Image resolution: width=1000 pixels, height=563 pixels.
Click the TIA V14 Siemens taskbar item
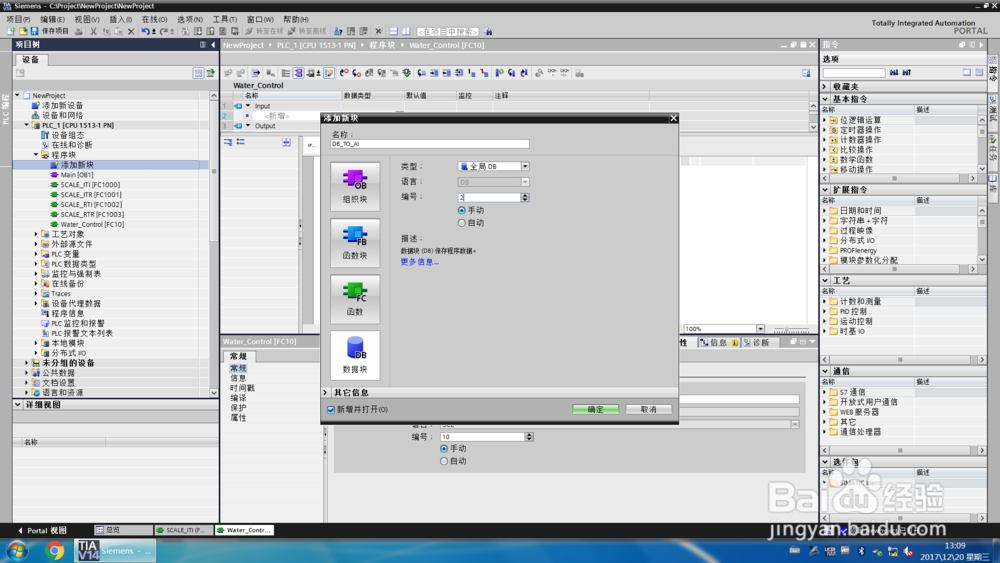[115, 550]
